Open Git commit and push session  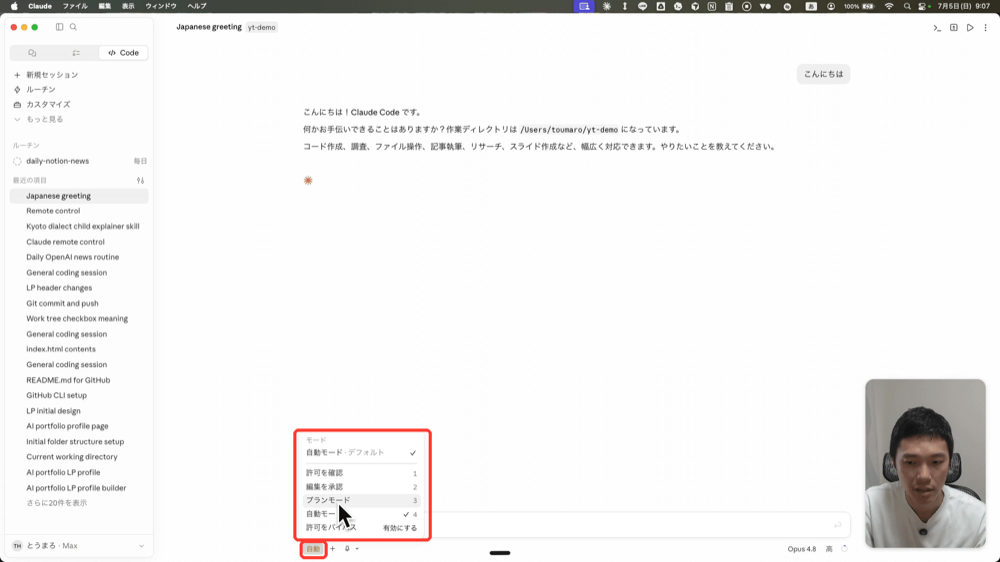[79, 304]
